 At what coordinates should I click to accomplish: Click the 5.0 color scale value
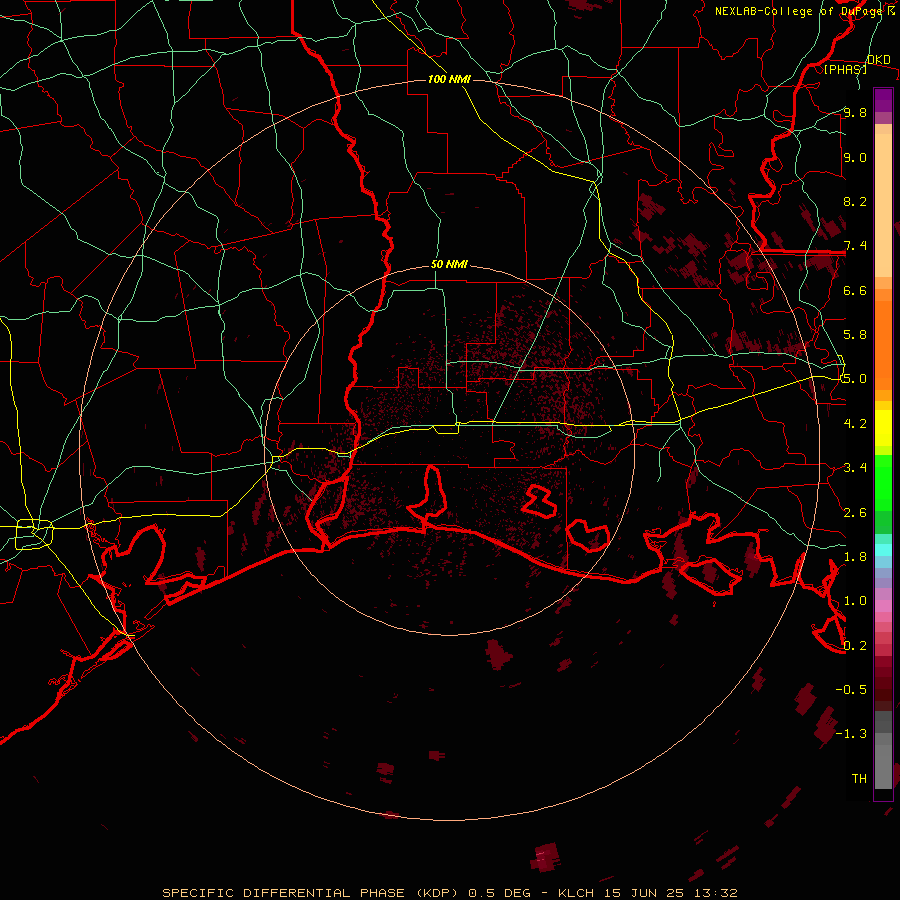855,379
